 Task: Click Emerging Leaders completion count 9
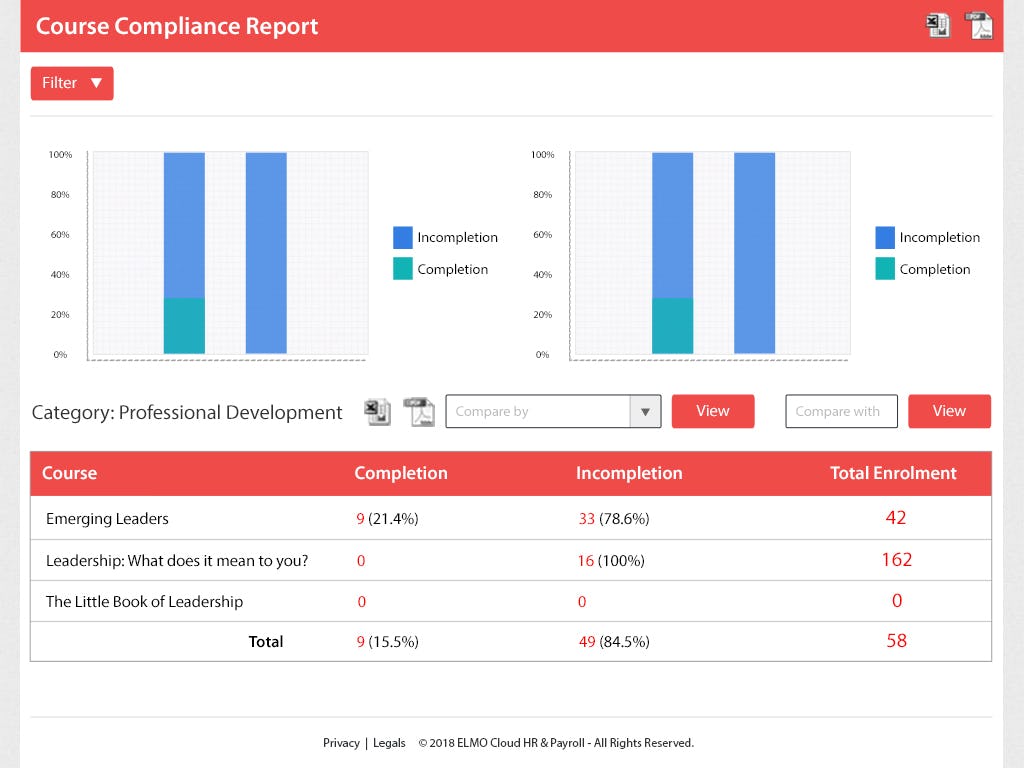(x=360, y=519)
